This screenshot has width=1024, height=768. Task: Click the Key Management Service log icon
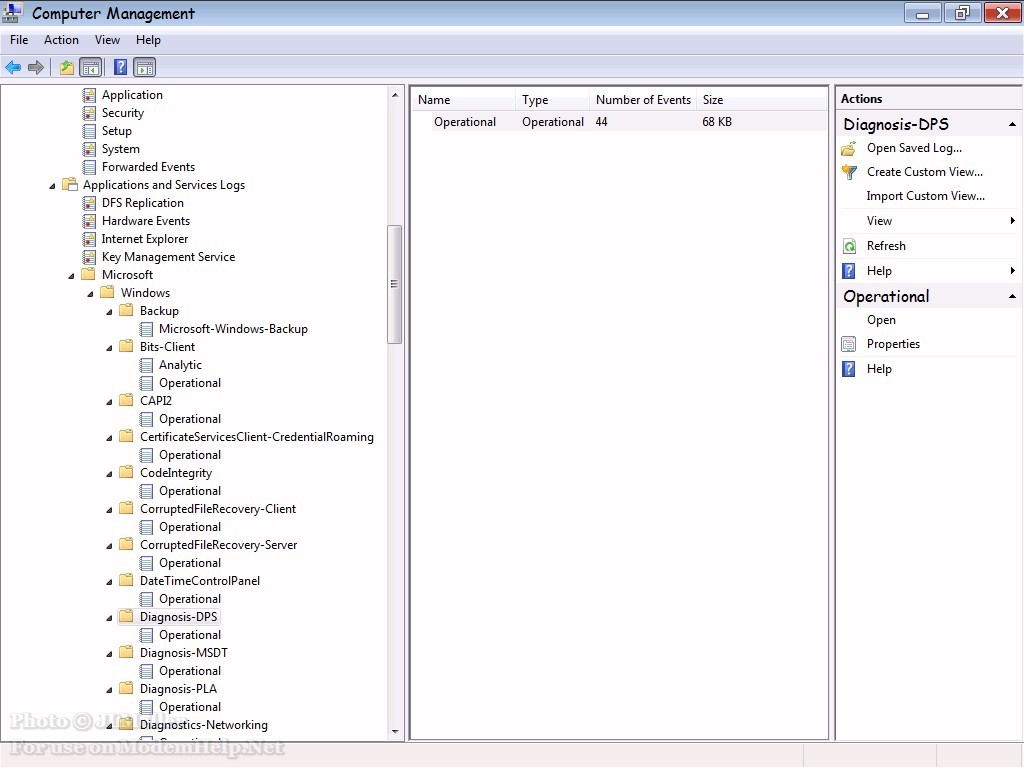pyautogui.click(x=89, y=257)
